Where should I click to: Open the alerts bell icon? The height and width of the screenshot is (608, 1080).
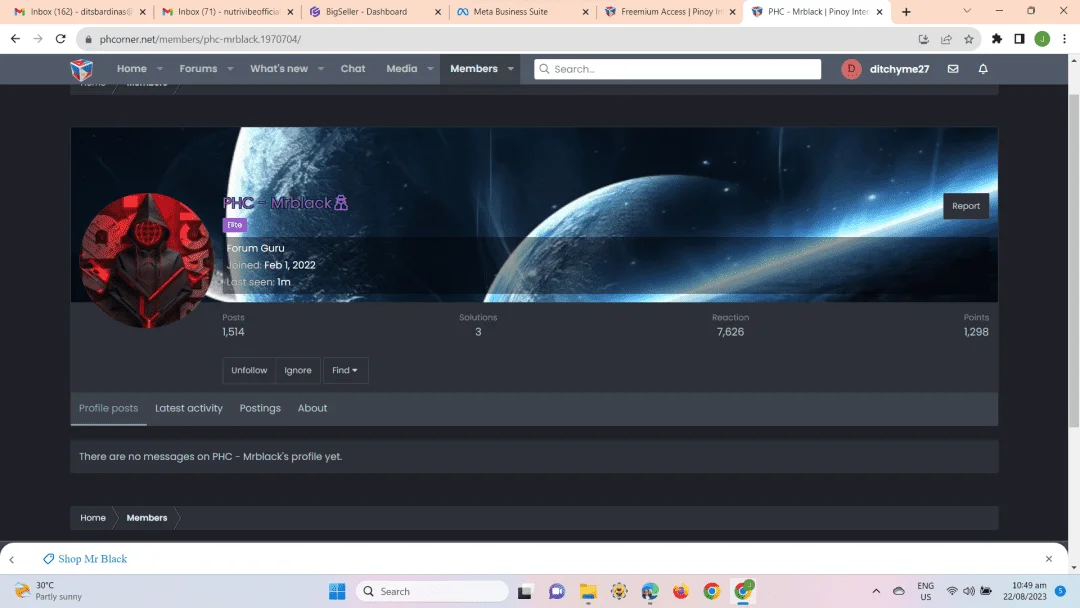[983, 69]
